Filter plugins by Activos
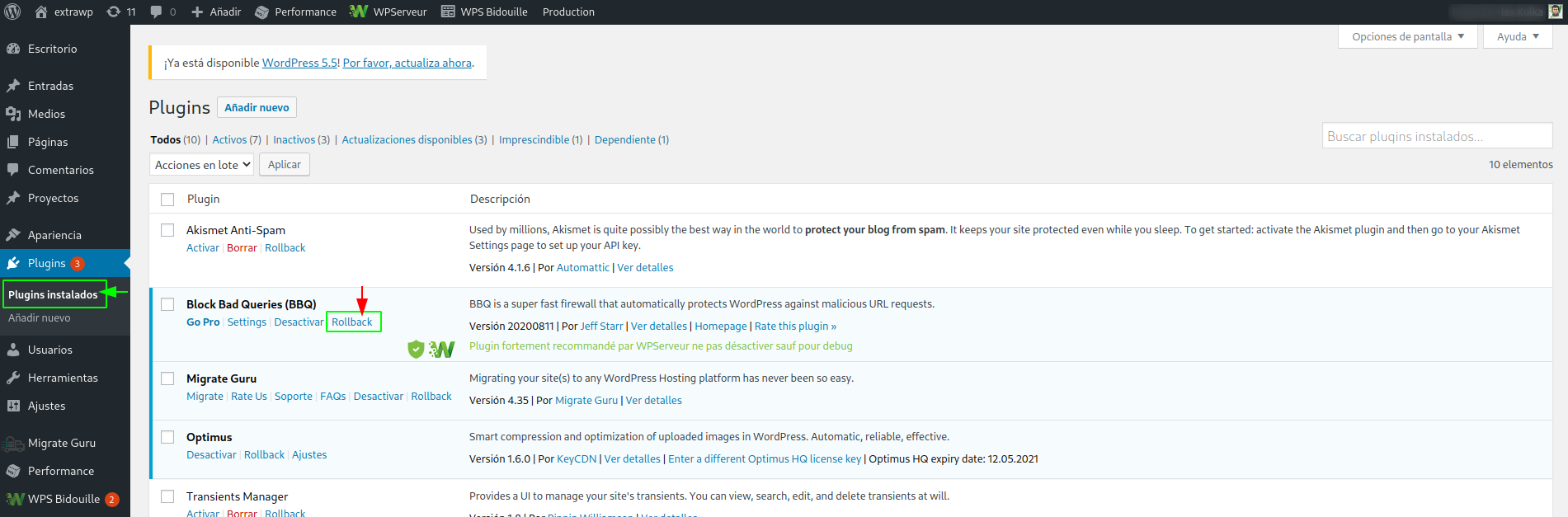This screenshot has width=1568, height=517. 230,139
